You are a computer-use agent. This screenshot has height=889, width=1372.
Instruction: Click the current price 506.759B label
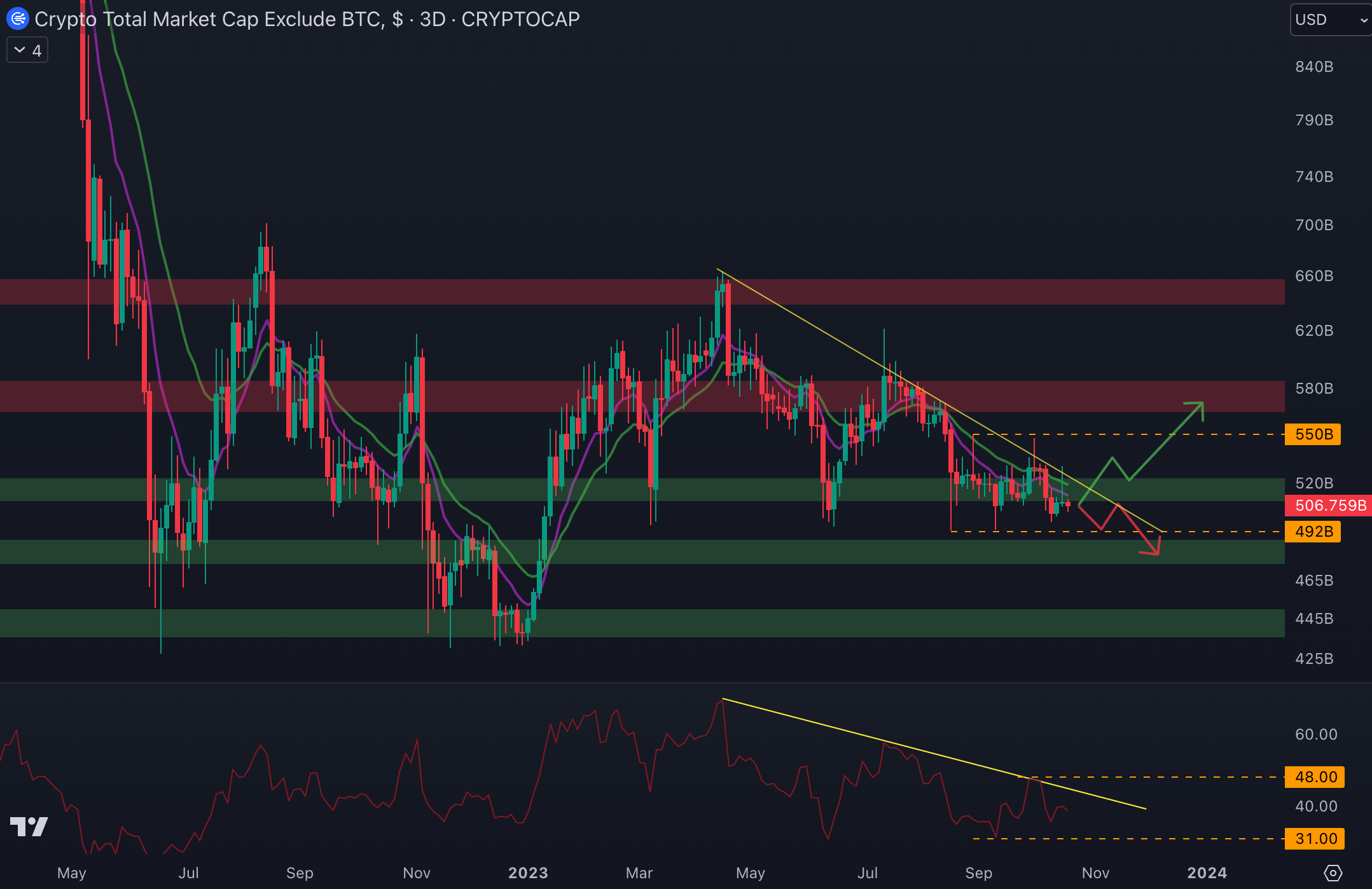(x=1329, y=506)
